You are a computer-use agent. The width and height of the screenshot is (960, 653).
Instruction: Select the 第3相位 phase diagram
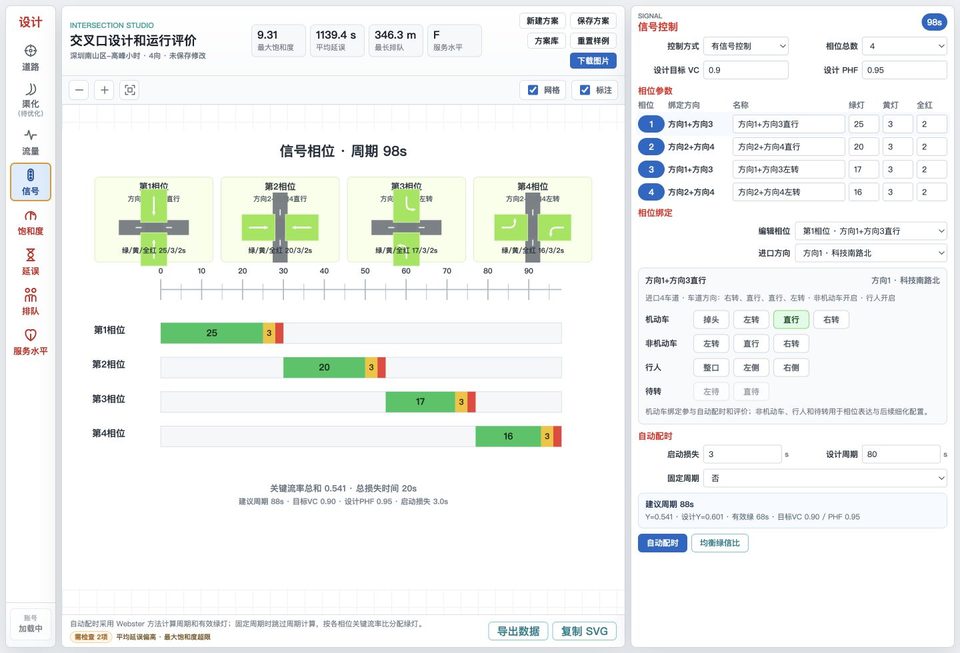[406, 220]
